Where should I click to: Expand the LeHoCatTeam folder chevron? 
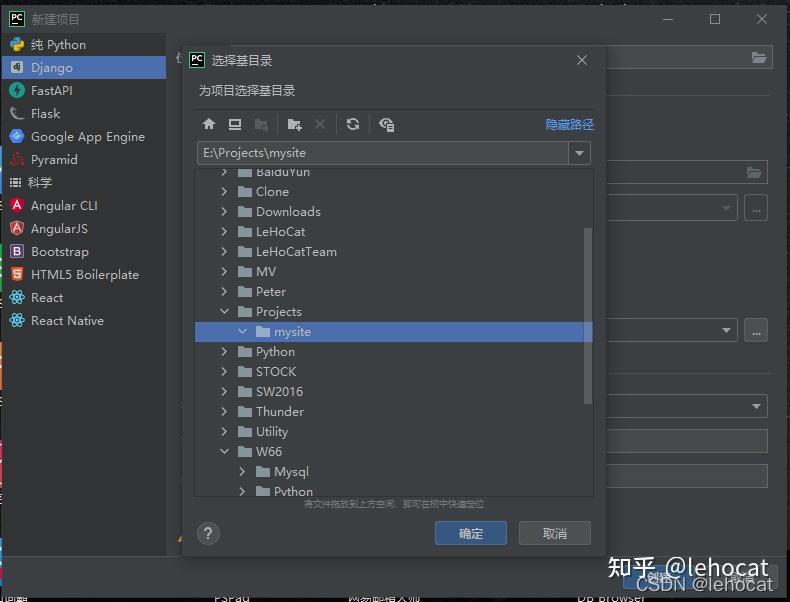224,251
